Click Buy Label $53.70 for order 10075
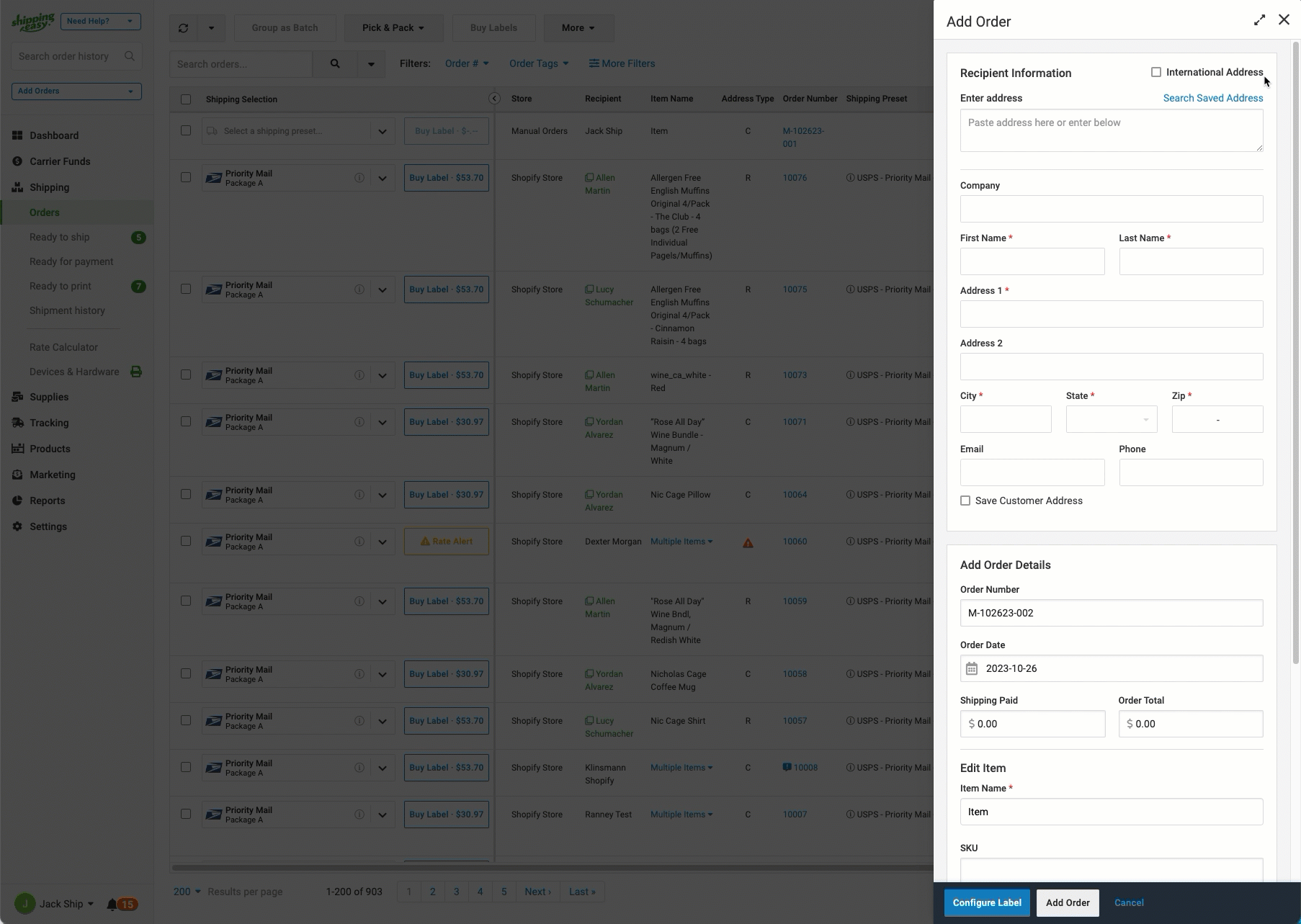This screenshot has height=924, width=1301. point(447,290)
